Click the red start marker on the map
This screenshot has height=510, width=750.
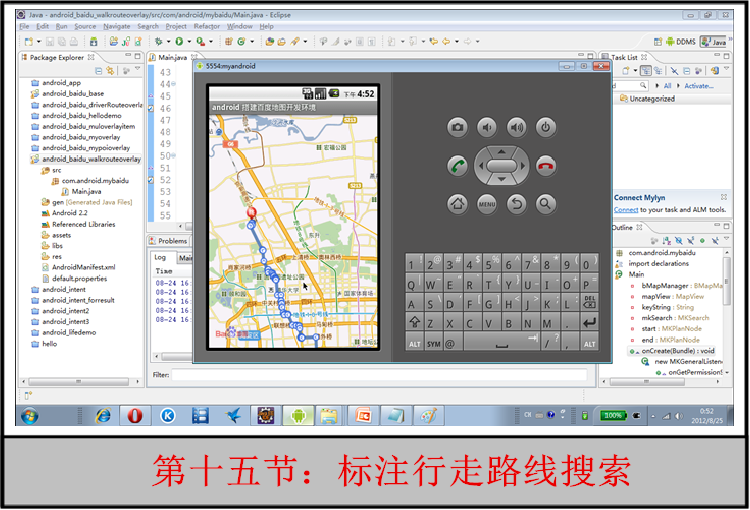coord(251,213)
